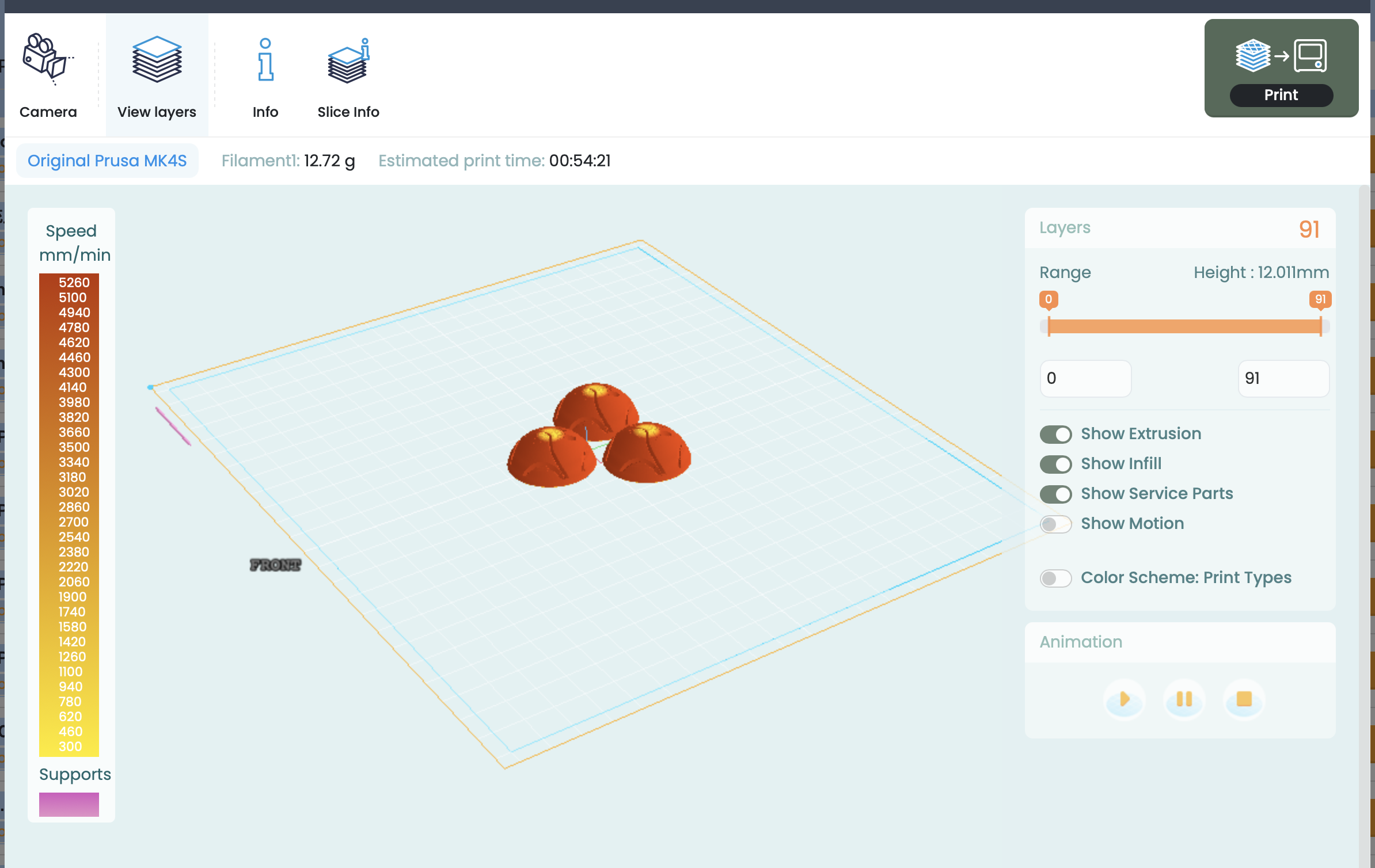The image size is (1375, 868).
Task: Click the pink Supports color swatch
Action: tap(69, 804)
